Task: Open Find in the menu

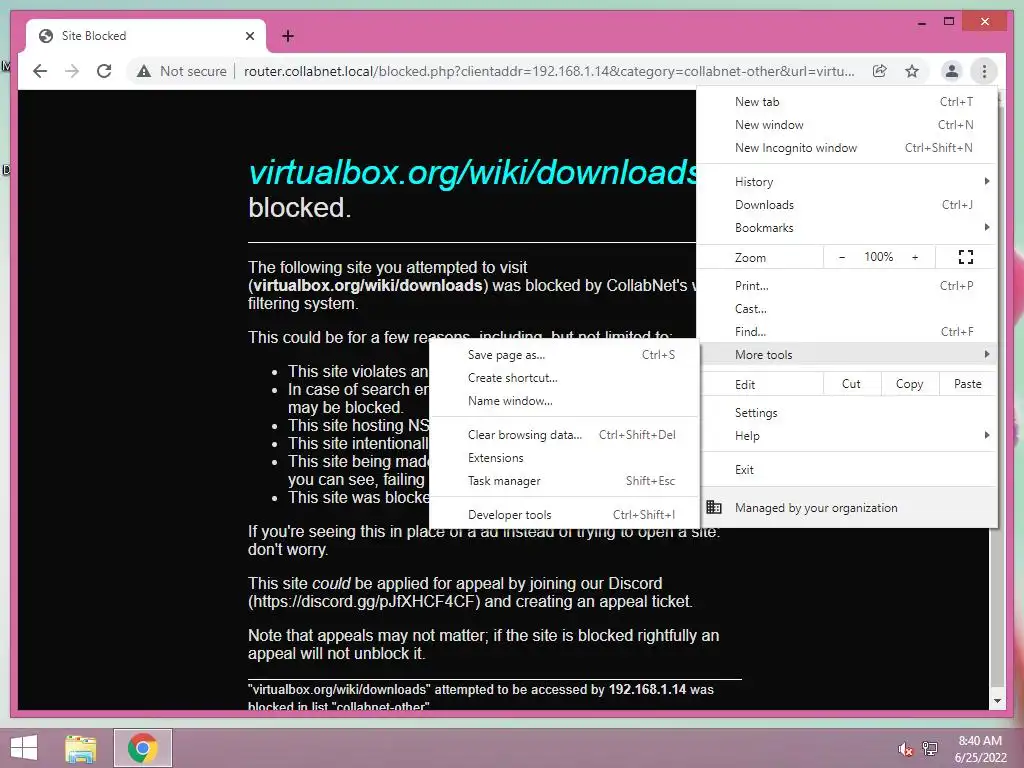Action: pyautogui.click(x=847, y=331)
